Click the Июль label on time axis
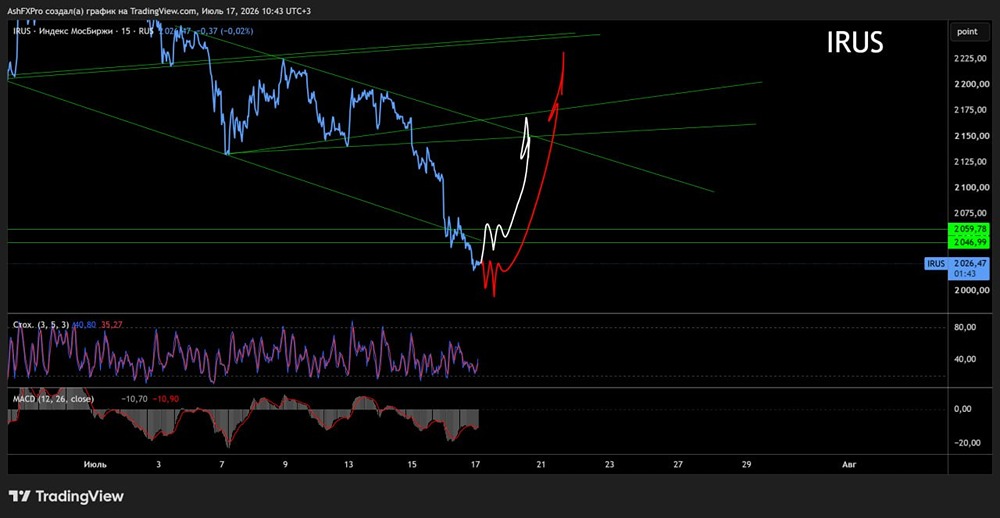The height and width of the screenshot is (518, 1000). 96,464
